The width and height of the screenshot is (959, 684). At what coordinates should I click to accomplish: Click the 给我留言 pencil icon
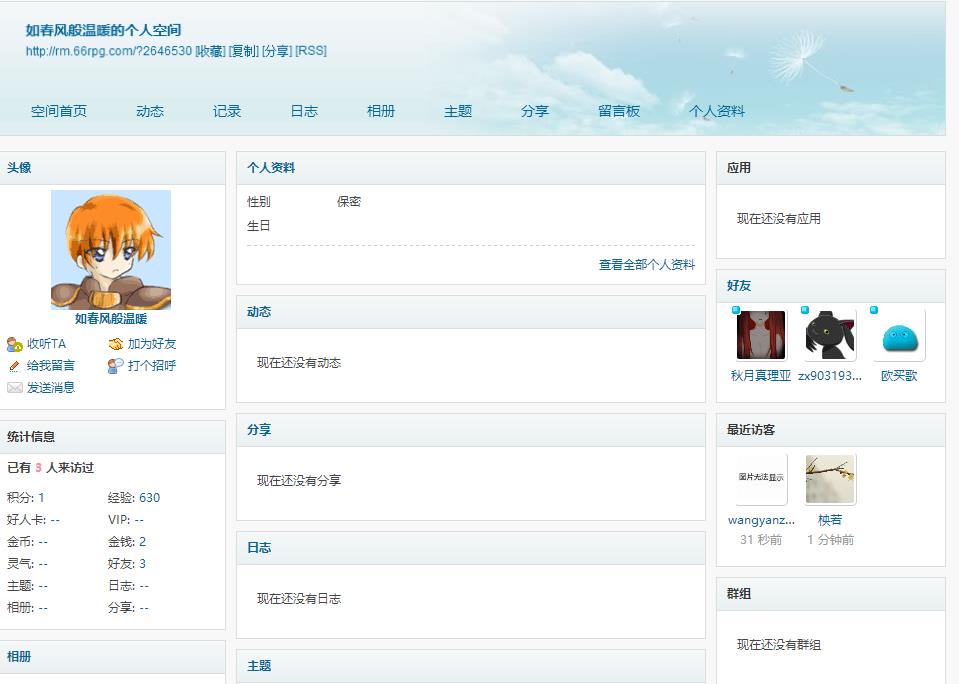15,366
